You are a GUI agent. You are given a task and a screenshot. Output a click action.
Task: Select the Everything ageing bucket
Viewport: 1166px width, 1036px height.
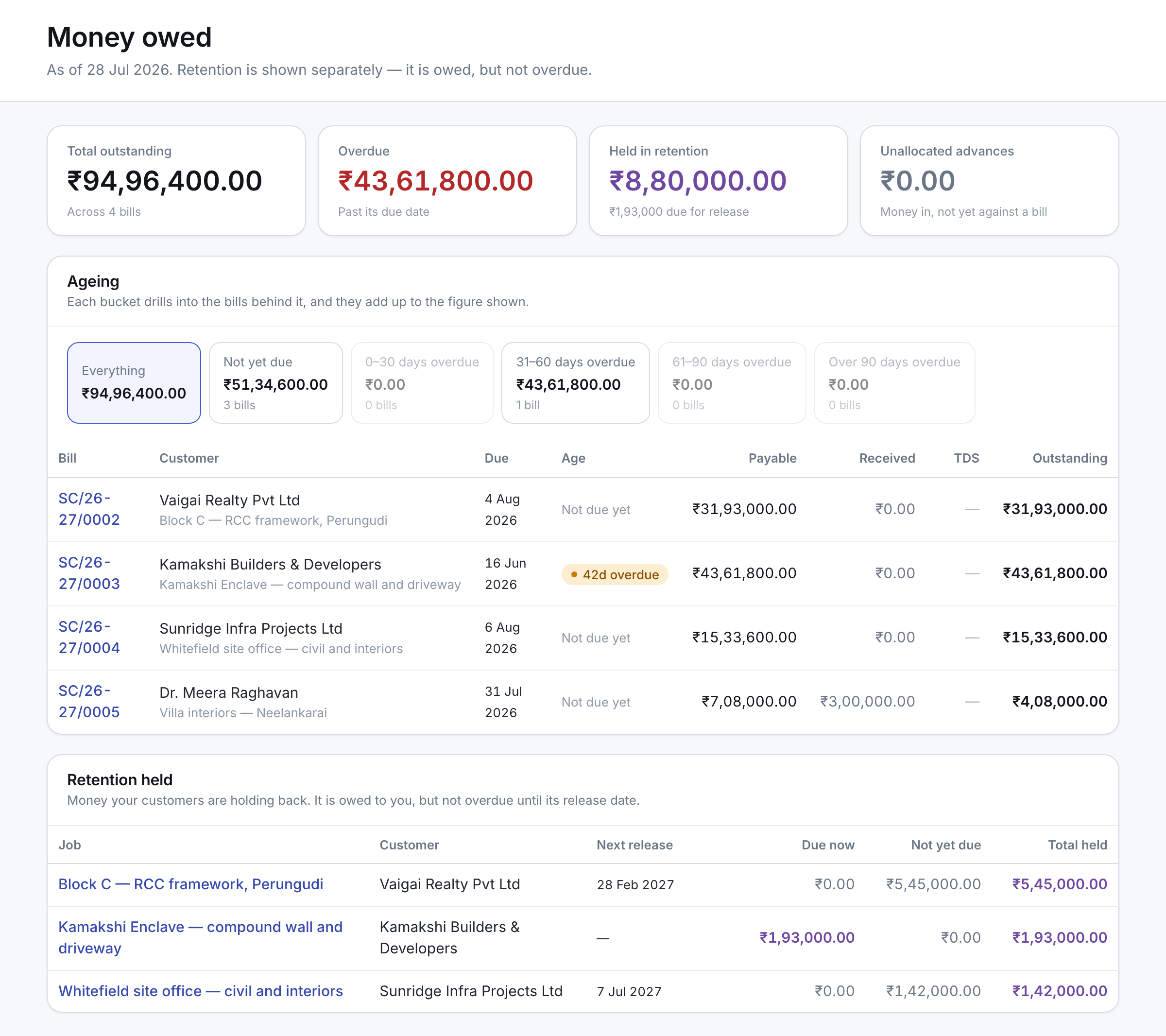pyautogui.click(x=134, y=383)
